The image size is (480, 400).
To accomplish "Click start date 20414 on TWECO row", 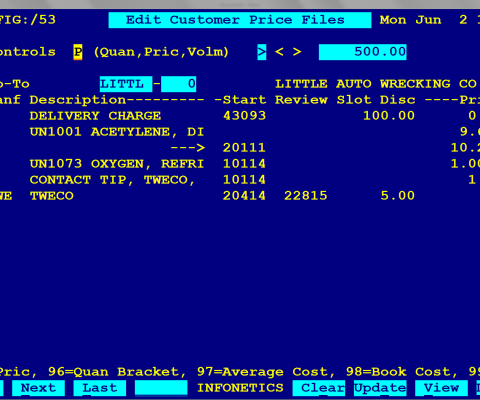I will click(x=244, y=196).
